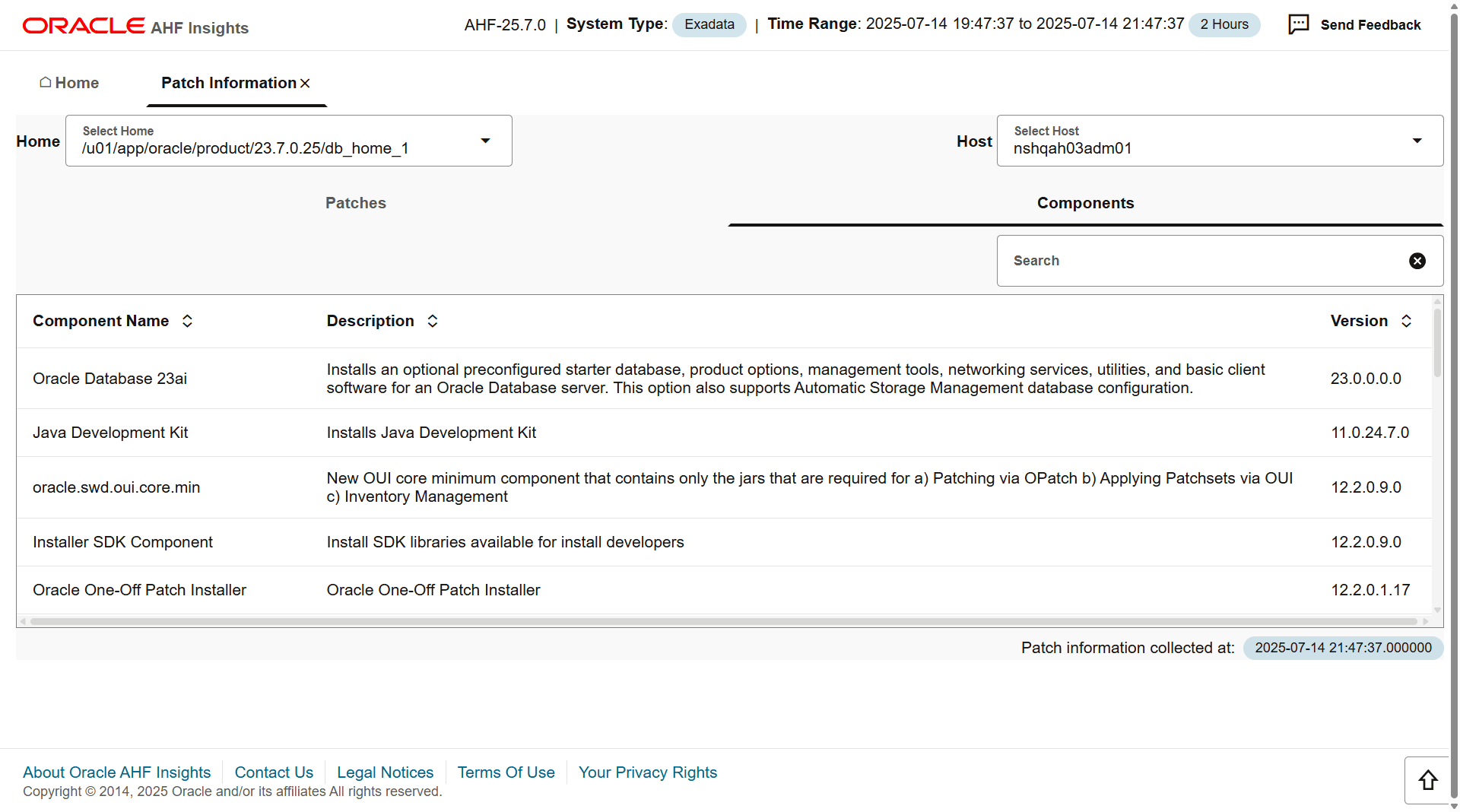Screen dimensions: 1460x812
Task: Switch to the Home tab
Action: click(69, 83)
